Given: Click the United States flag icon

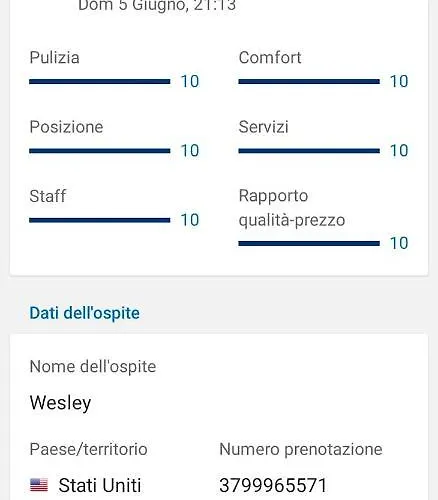Looking at the screenshot, I should [39, 485].
